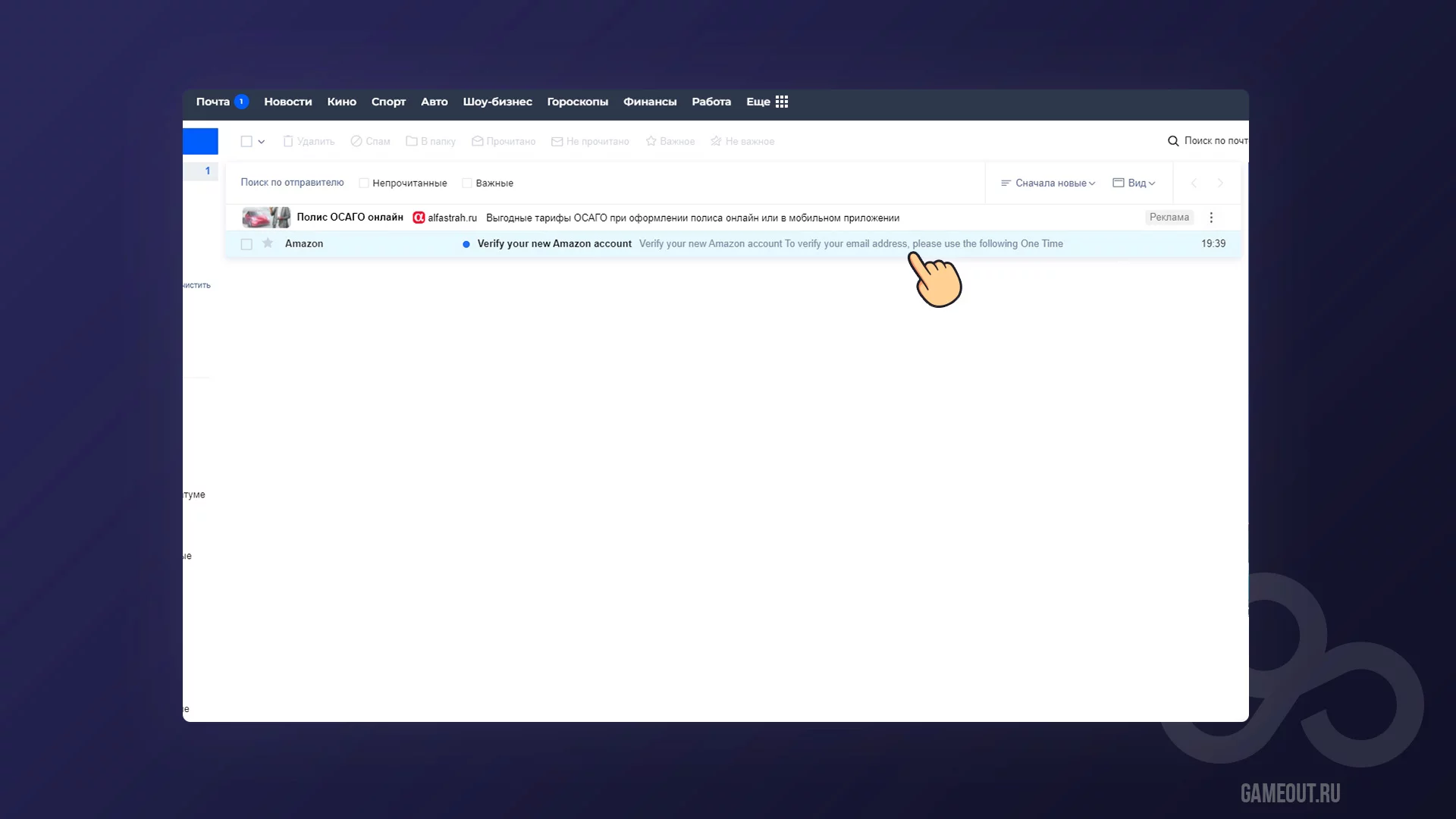Click the Важное star toolbar icon
1456x819 pixels.
(651, 141)
